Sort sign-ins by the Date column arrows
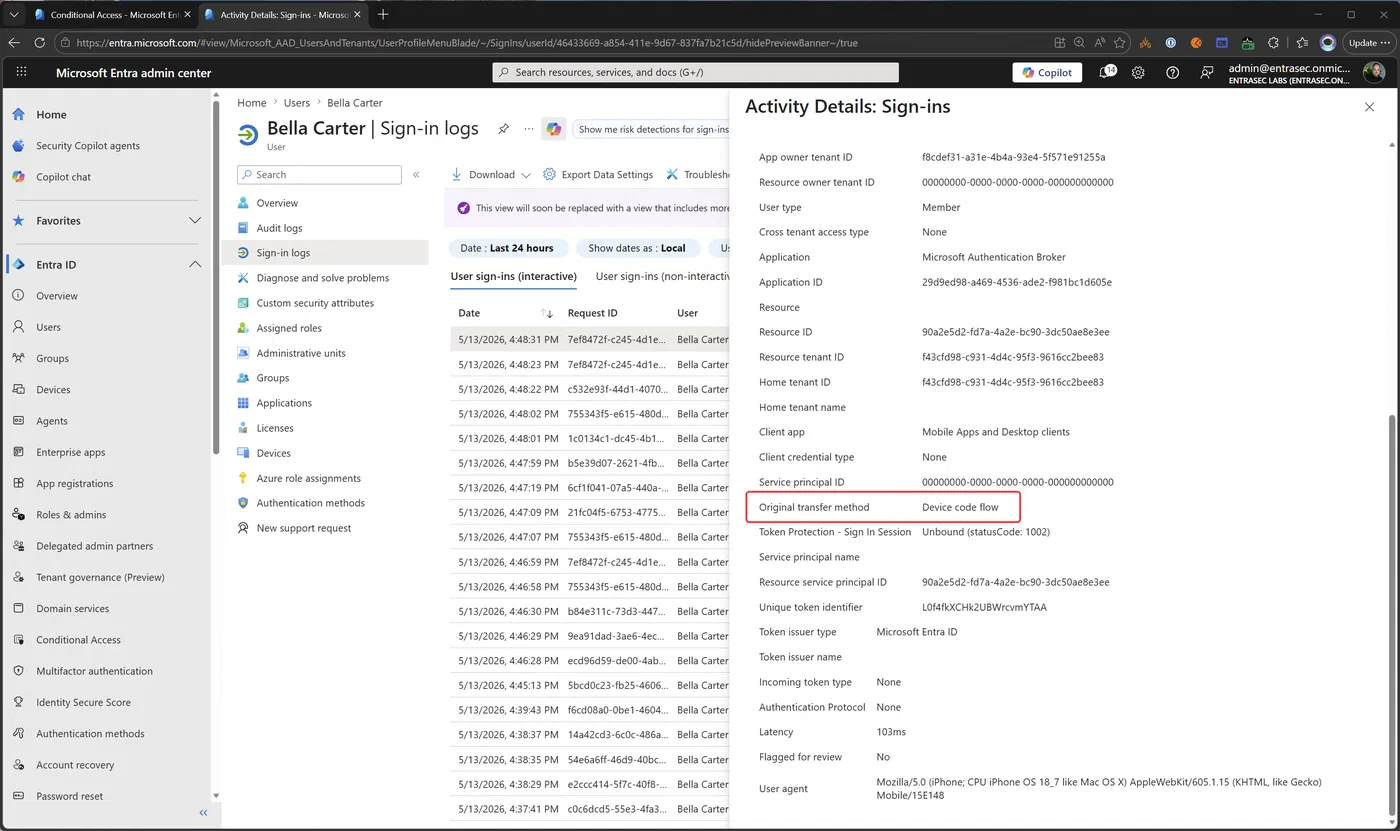This screenshot has height=831, width=1400. [547, 313]
